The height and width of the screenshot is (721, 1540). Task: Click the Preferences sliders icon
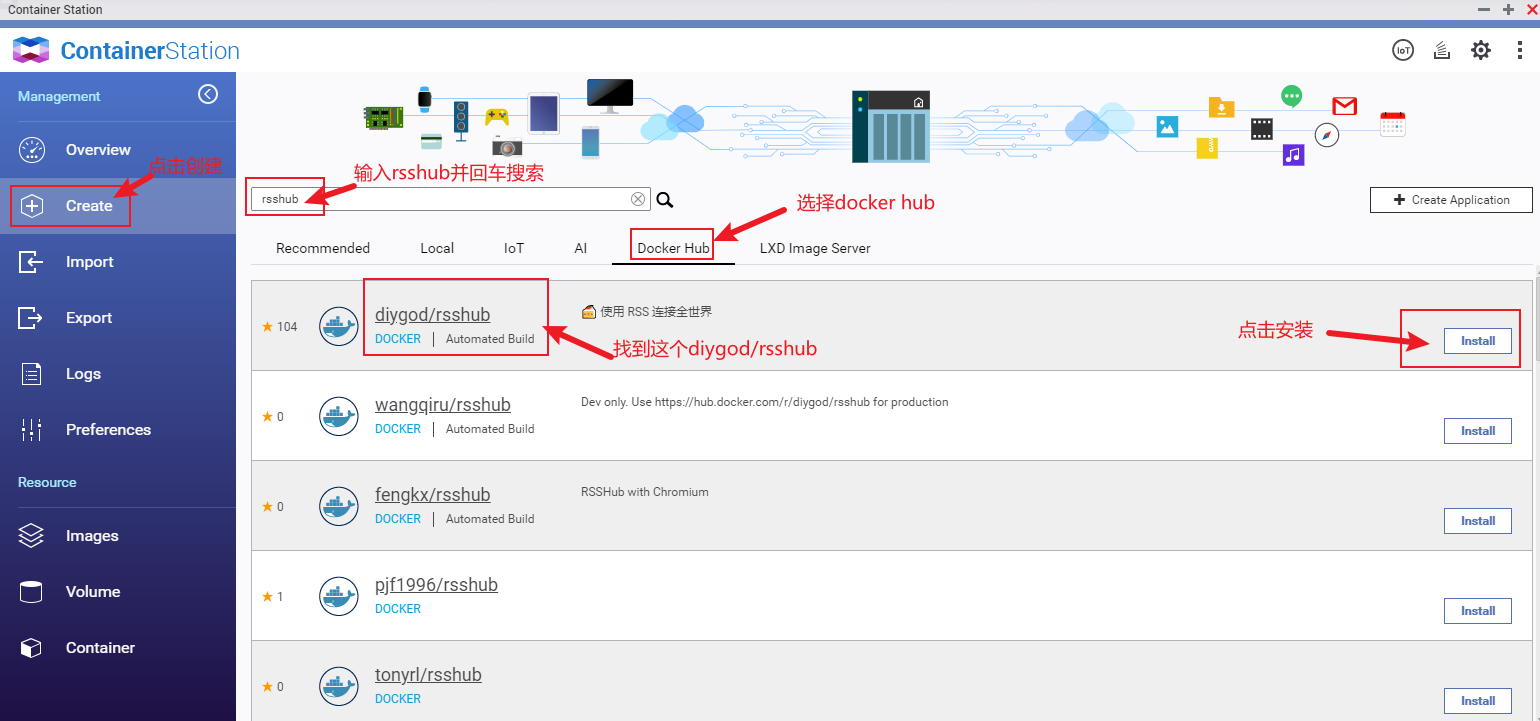pyautogui.click(x=32, y=430)
